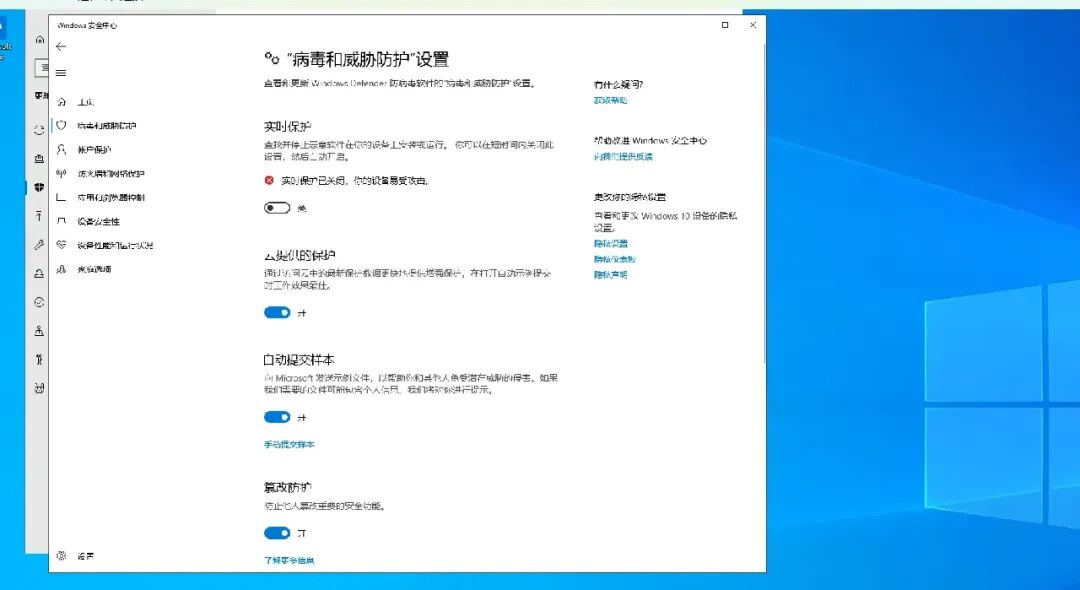Open the 获取帮助 help link
The width and height of the screenshot is (1080, 590).
610,101
